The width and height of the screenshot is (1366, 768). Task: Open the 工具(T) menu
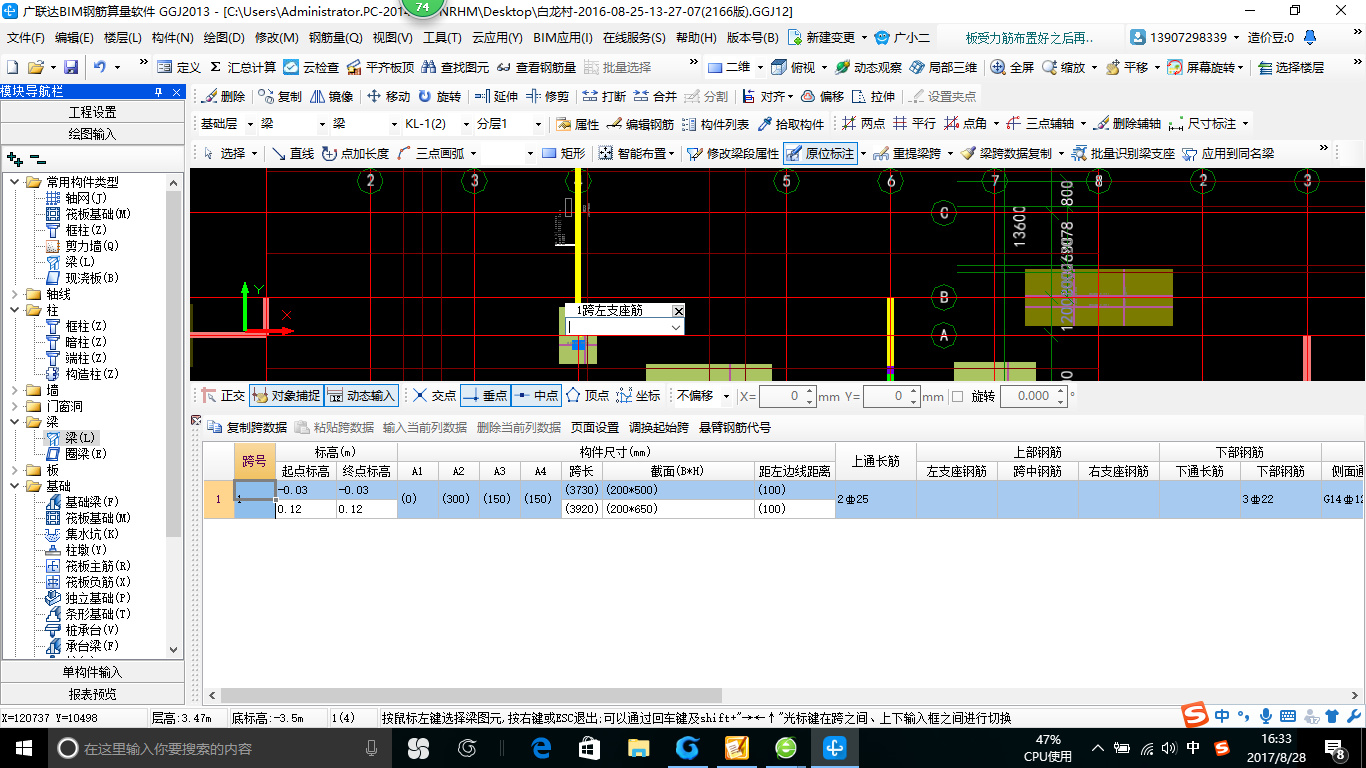click(442, 38)
